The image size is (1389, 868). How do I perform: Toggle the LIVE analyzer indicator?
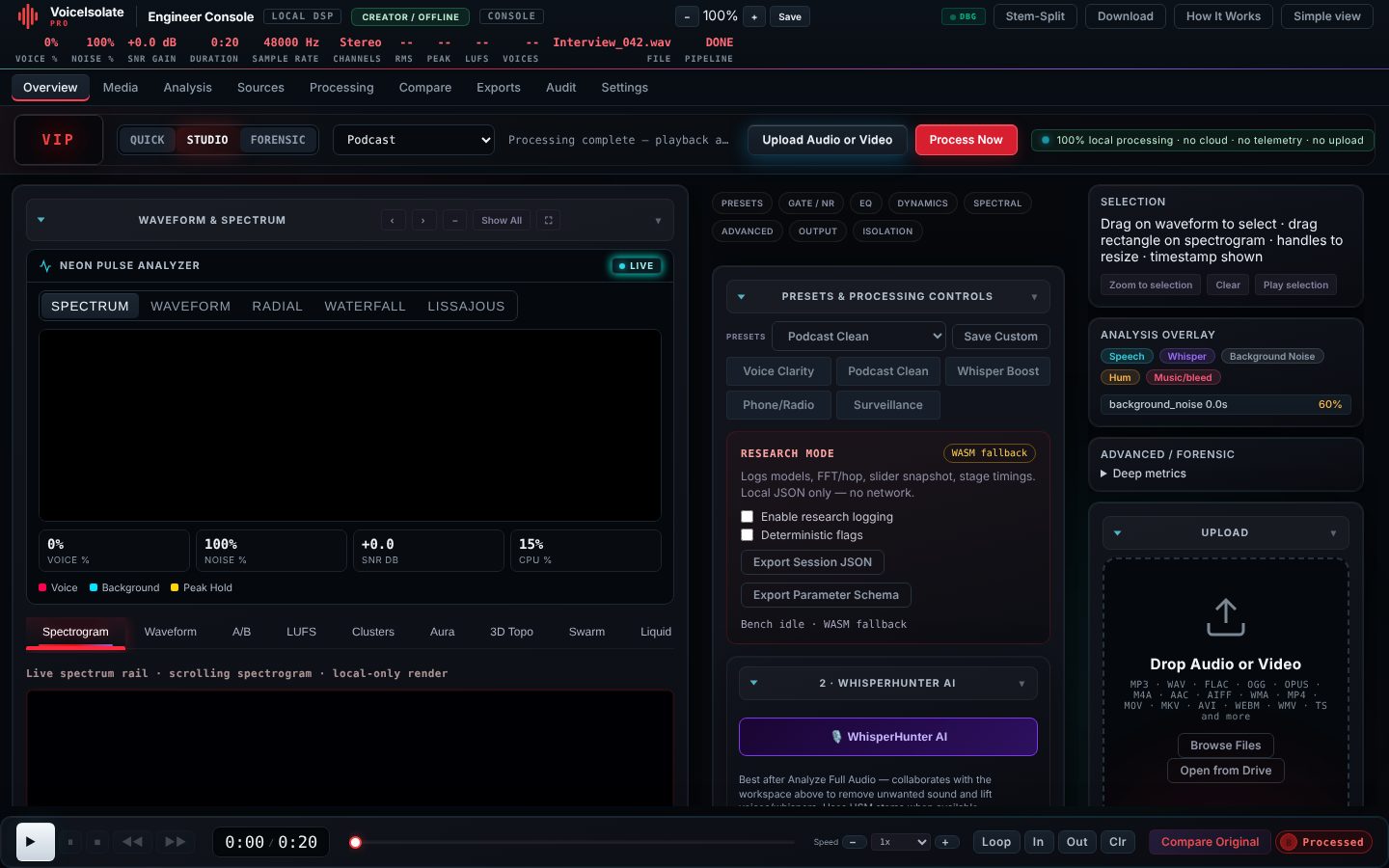coord(637,266)
